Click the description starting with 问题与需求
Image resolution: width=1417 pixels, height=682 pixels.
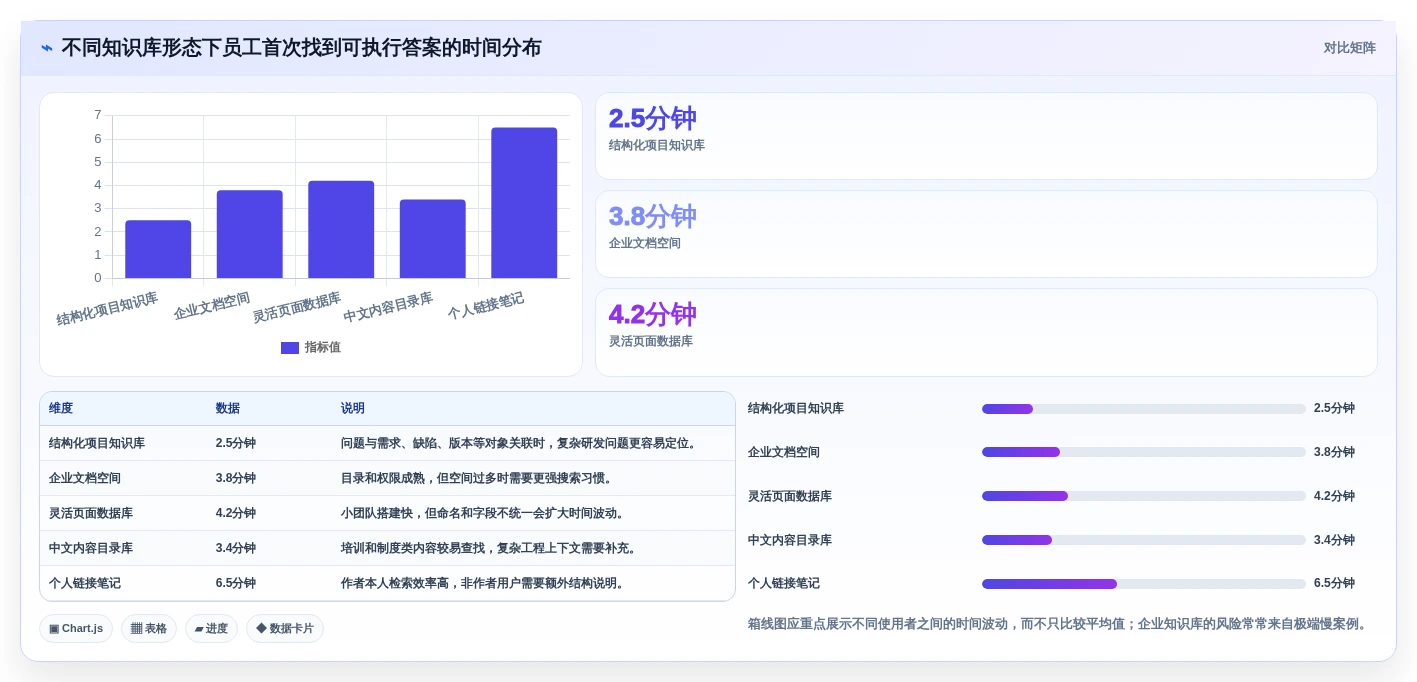520,443
